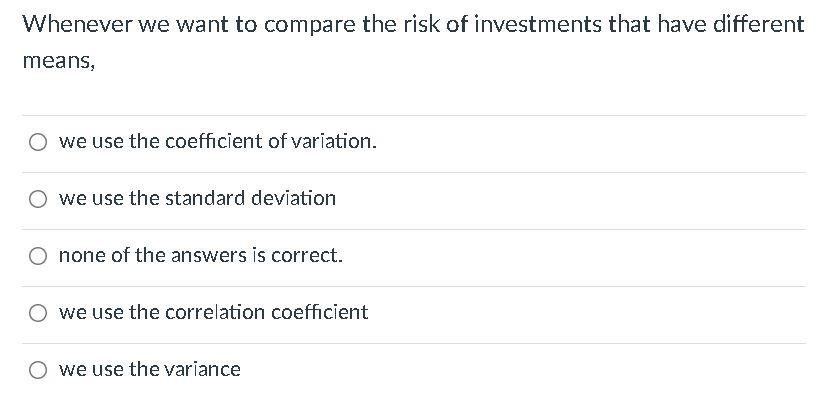This screenshot has height=413, width=828.
Task: Select the standard deviation radio button
Action: point(37,199)
